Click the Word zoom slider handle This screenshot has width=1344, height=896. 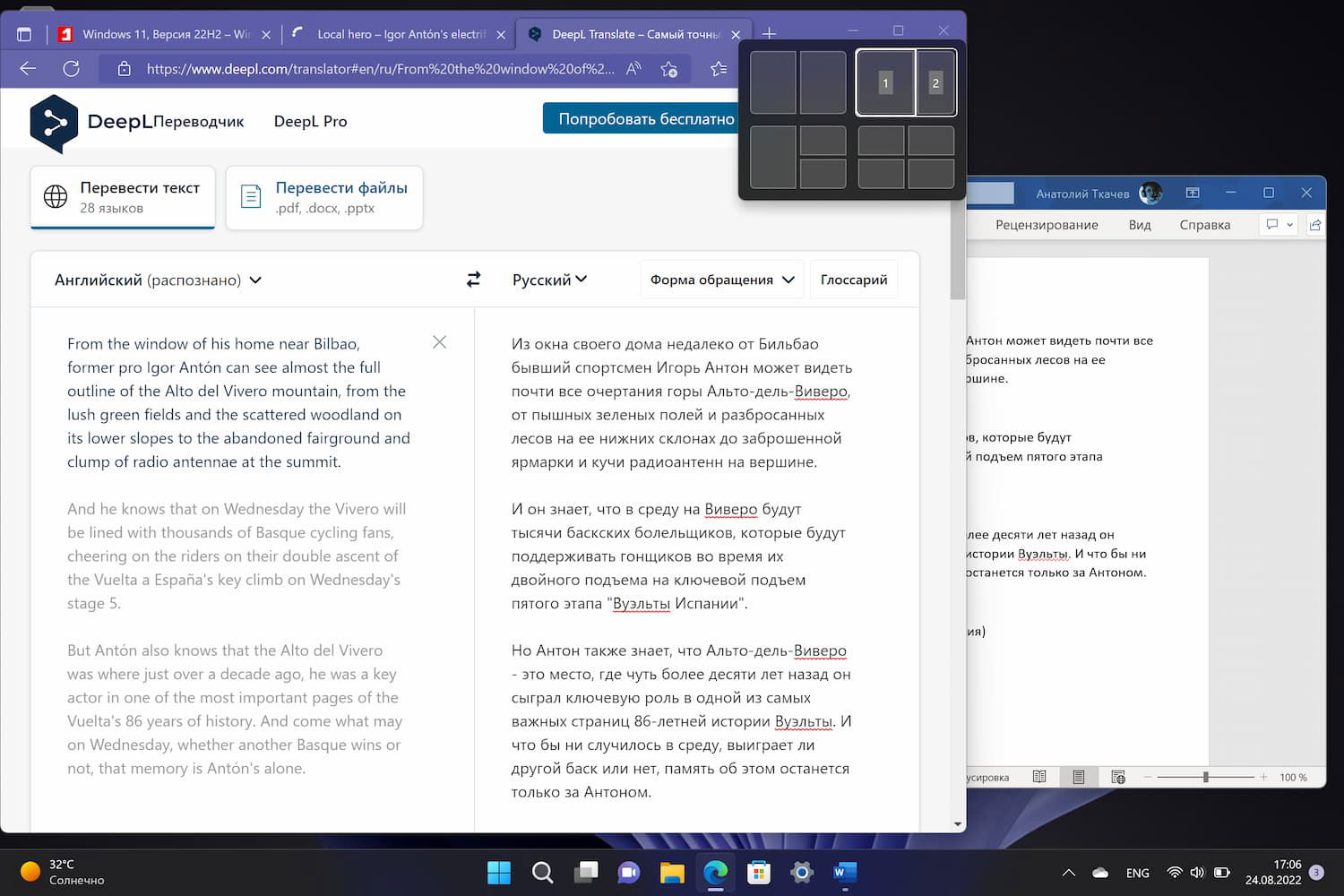tap(1205, 777)
